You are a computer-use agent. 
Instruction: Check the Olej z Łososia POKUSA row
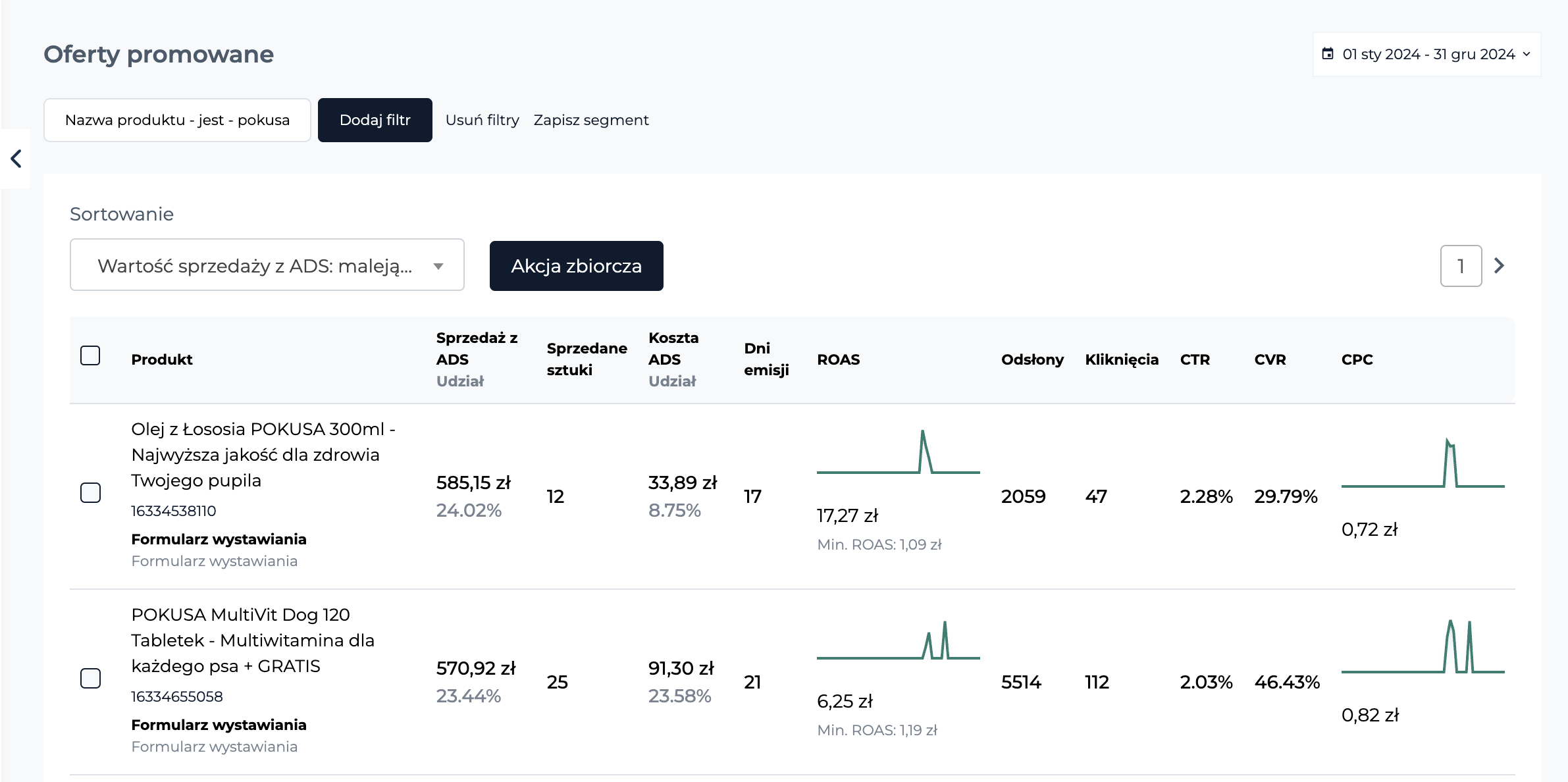point(90,492)
